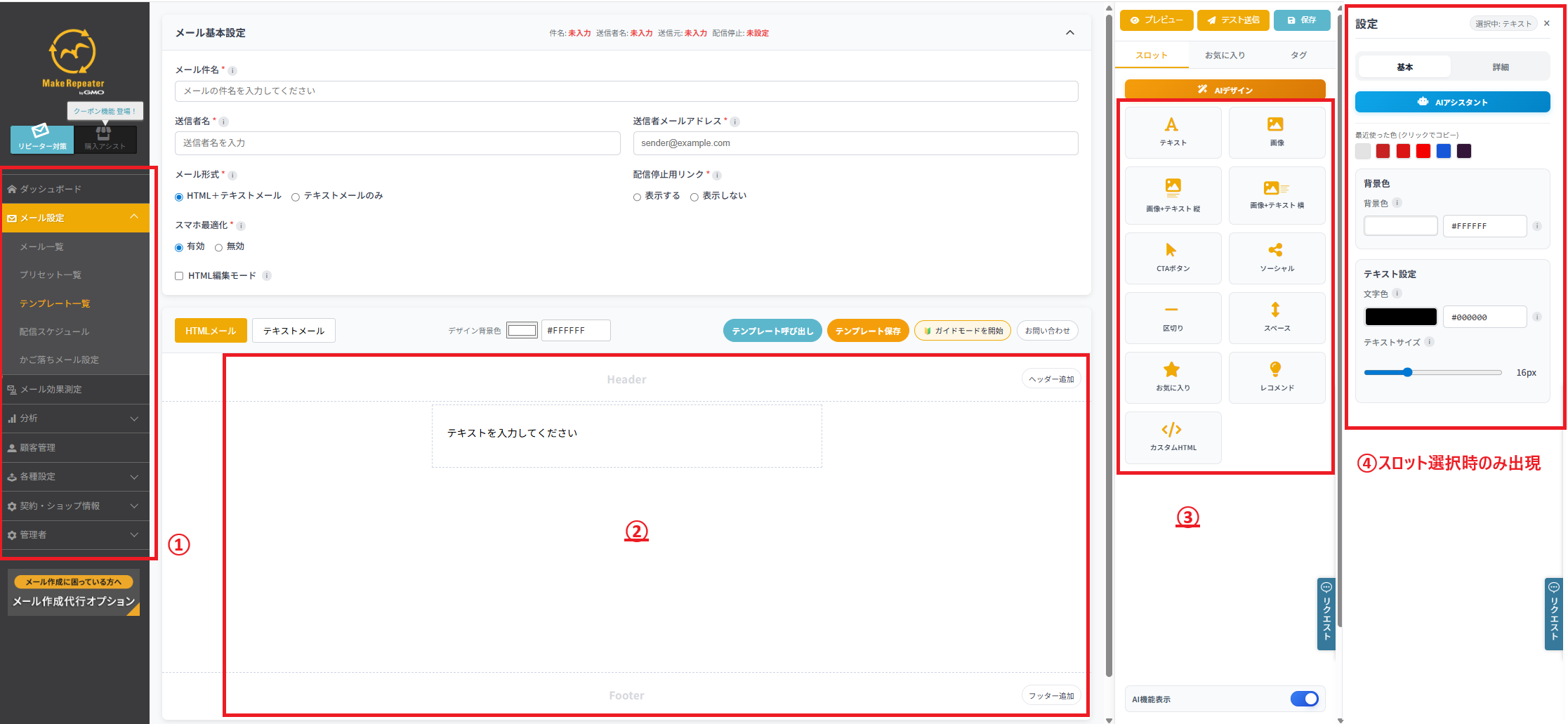Select the テキスト slot icon
The width and height of the screenshot is (1568, 724).
(x=1172, y=131)
